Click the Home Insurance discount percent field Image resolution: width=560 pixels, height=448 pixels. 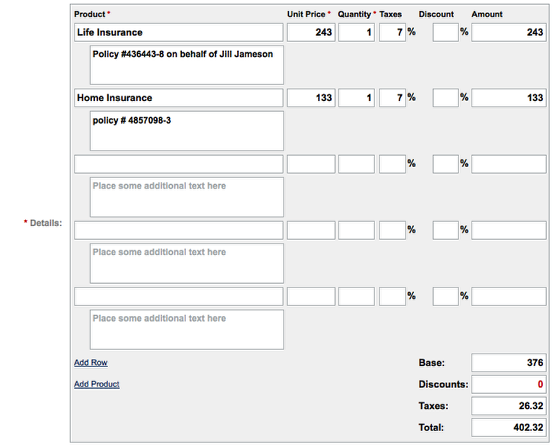(x=446, y=98)
